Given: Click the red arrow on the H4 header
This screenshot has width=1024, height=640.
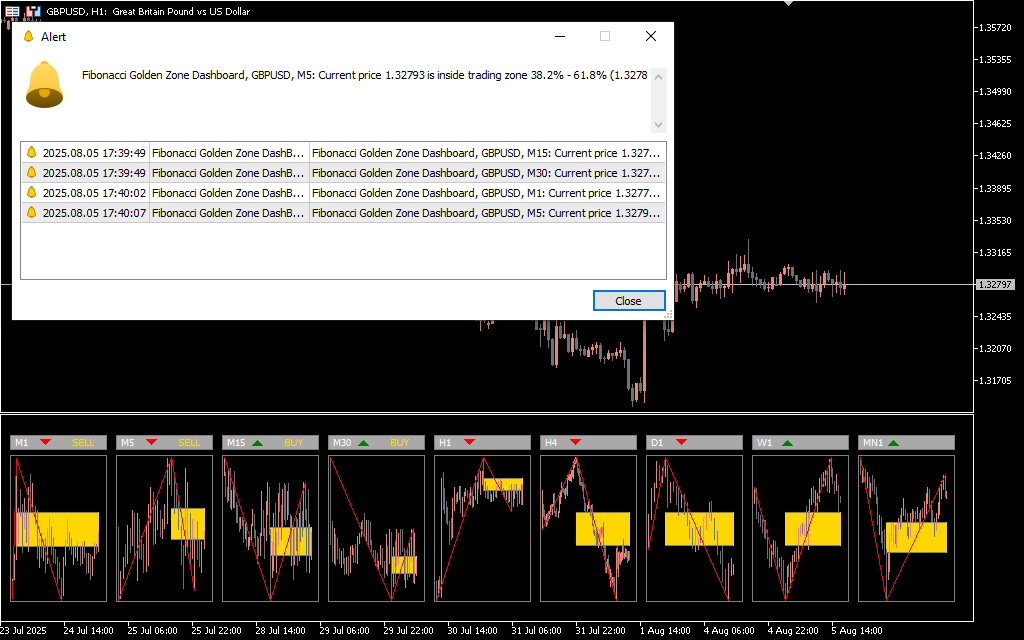Looking at the screenshot, I should coord(575,442).
